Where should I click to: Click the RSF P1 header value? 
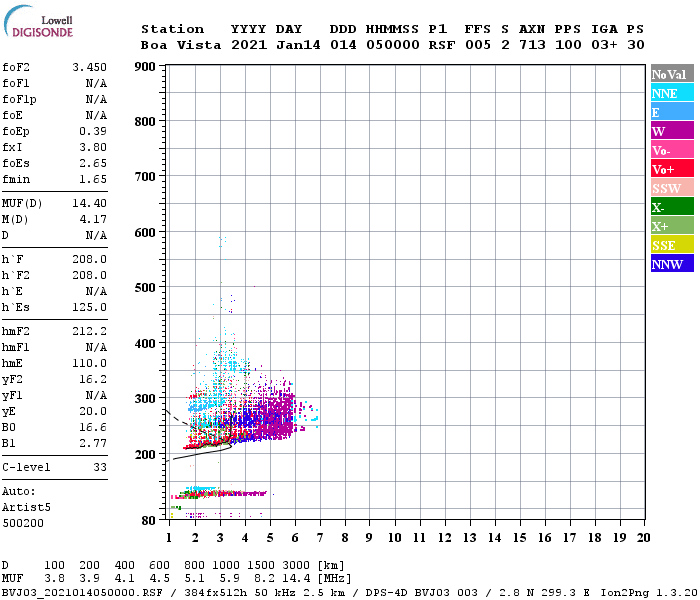point(442,45)
